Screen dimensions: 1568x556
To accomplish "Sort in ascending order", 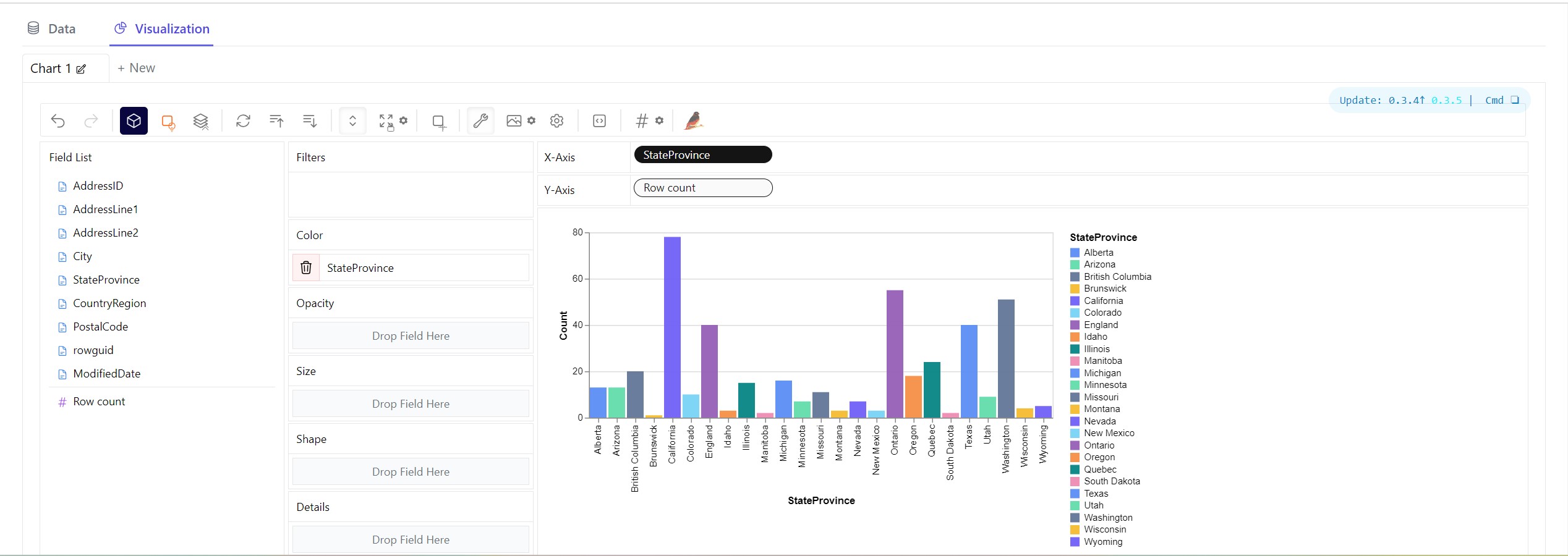I will [276, 121].
